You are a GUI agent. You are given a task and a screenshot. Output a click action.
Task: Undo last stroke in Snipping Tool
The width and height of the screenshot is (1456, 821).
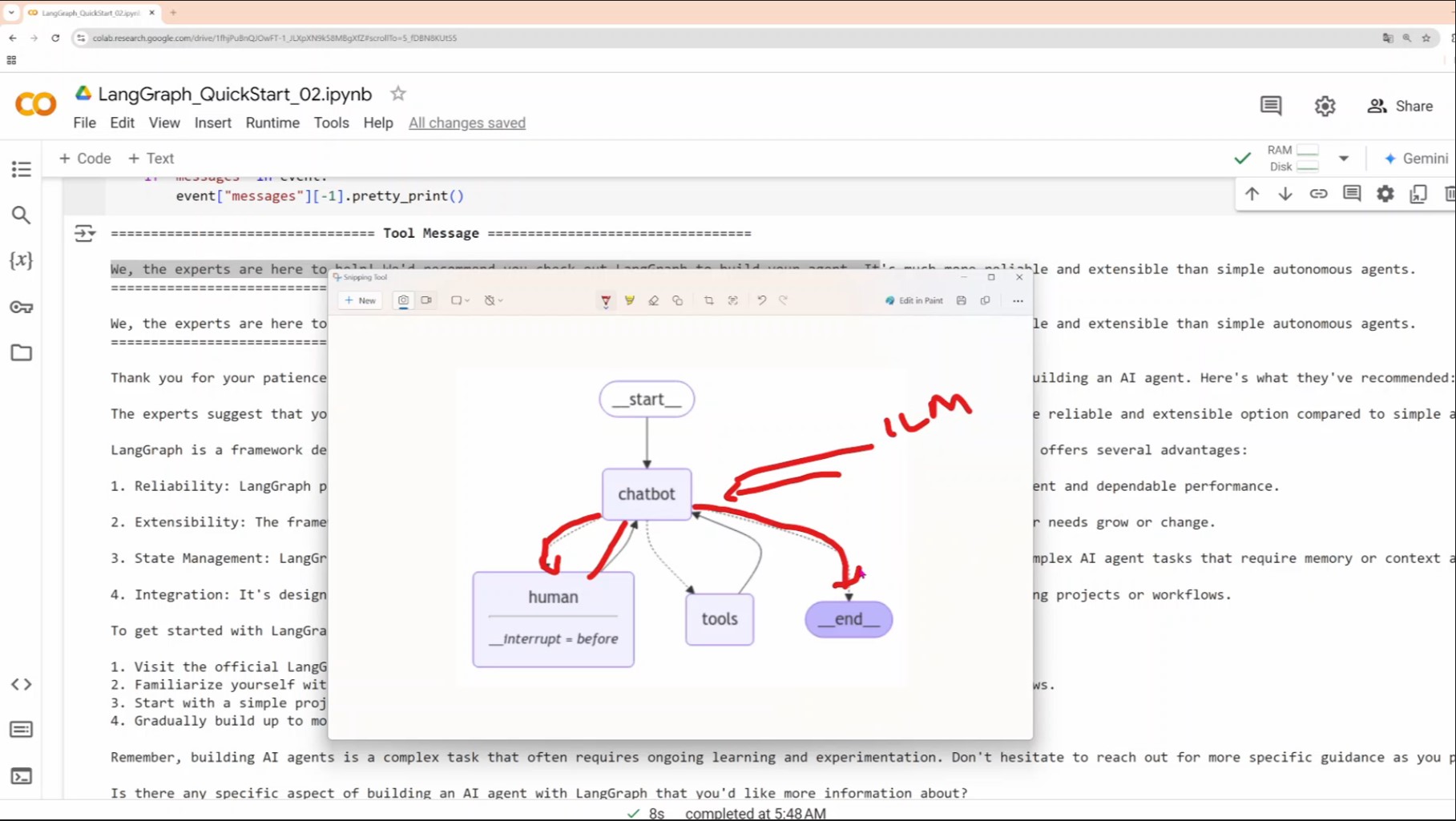[x=761, y=300]
